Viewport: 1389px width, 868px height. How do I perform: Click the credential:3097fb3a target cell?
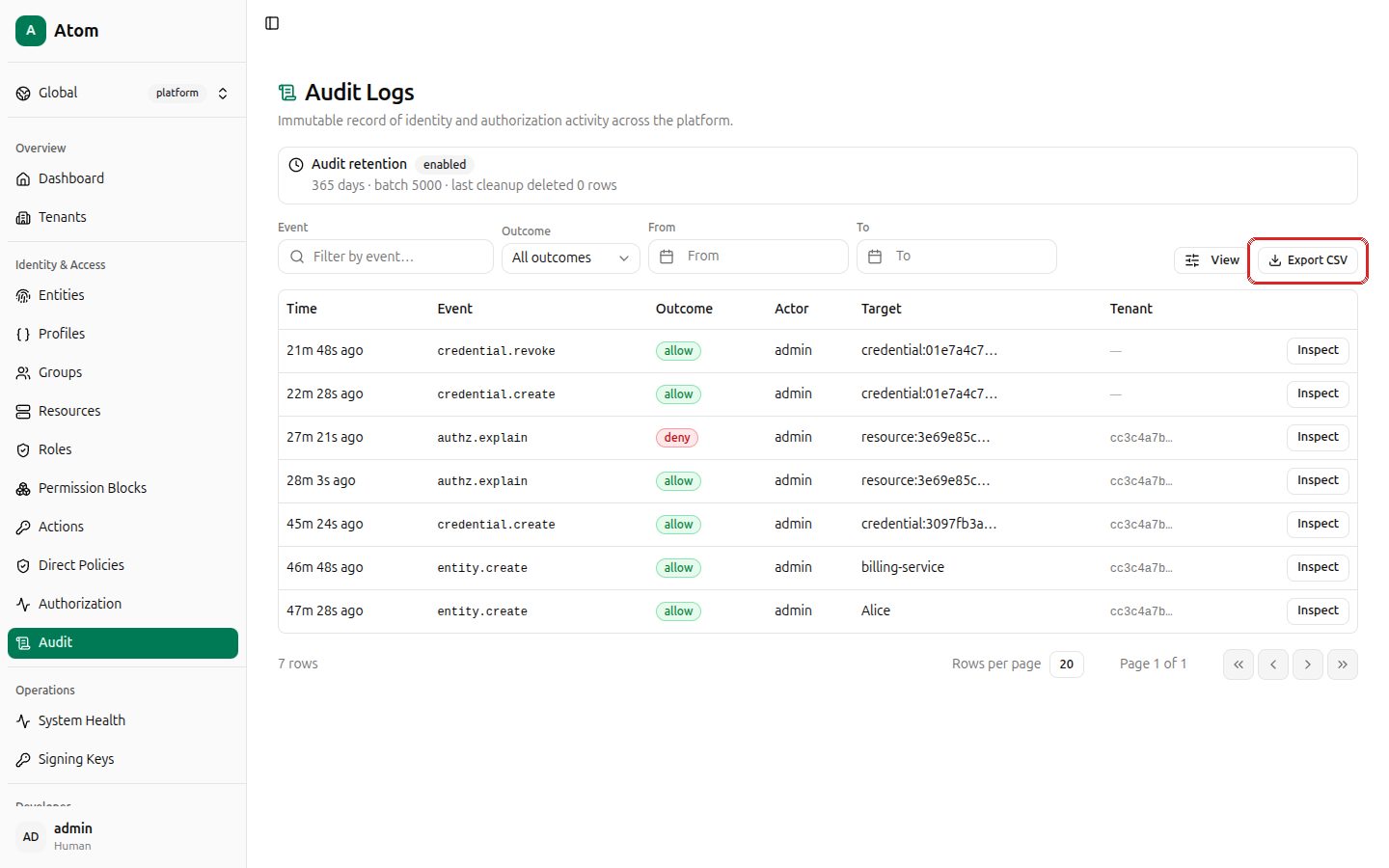pyautogui.click(x=929, y=524)
